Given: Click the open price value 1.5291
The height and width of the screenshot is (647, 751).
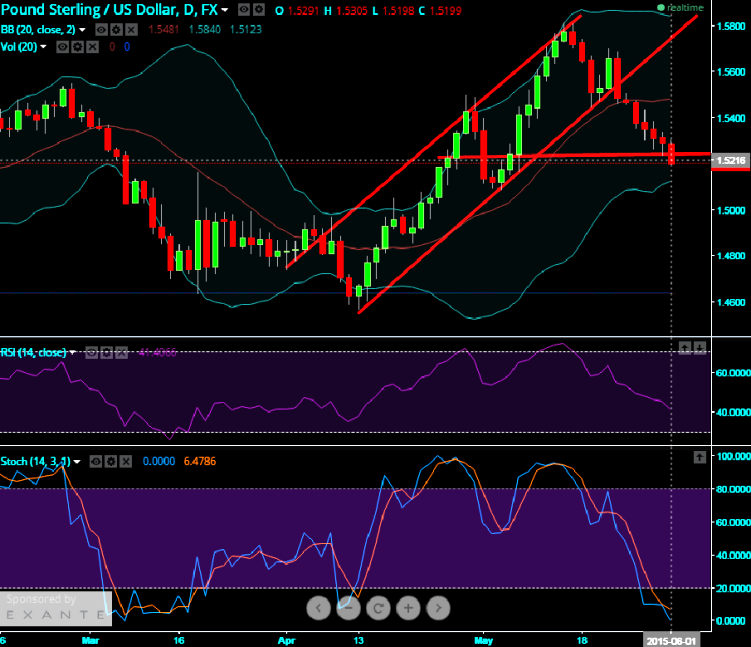Looking at the screenshot, I should pos(303,11).
